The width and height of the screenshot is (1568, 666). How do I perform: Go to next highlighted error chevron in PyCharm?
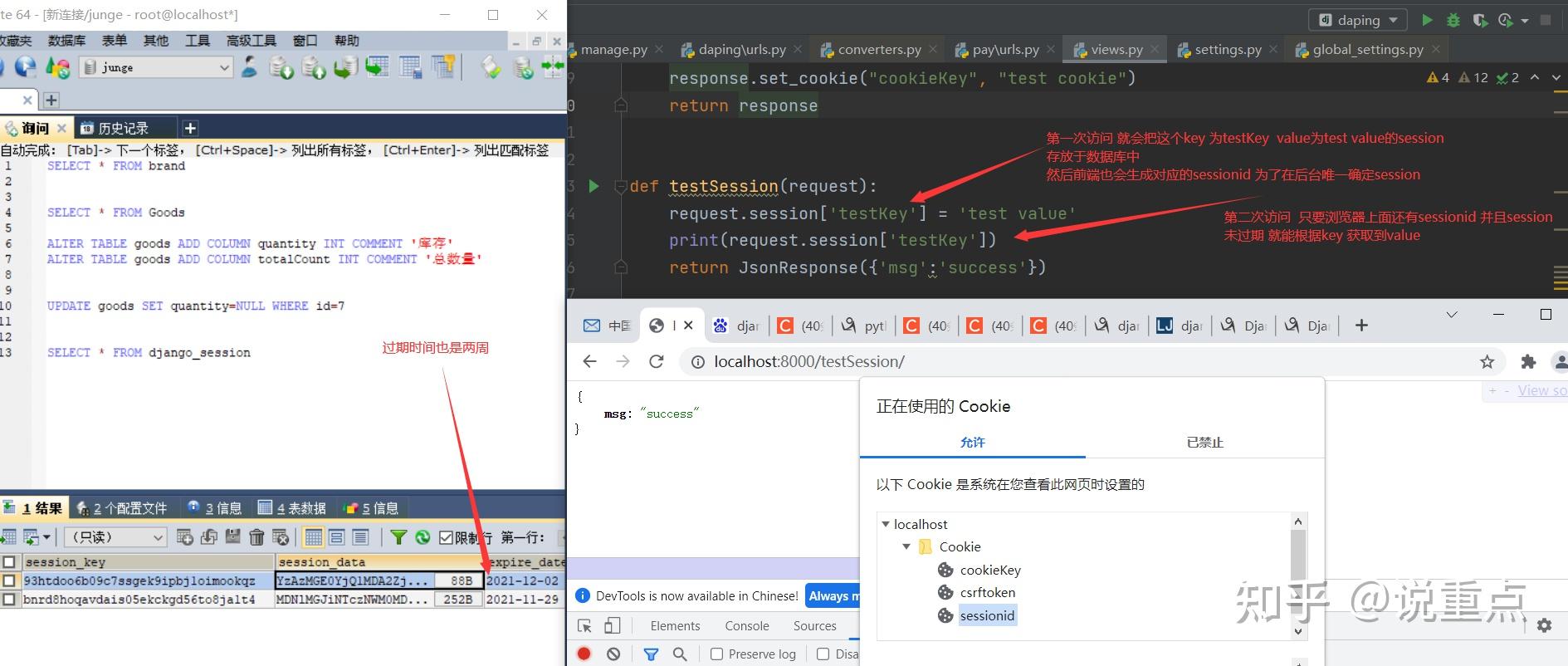click(1557, 77)
